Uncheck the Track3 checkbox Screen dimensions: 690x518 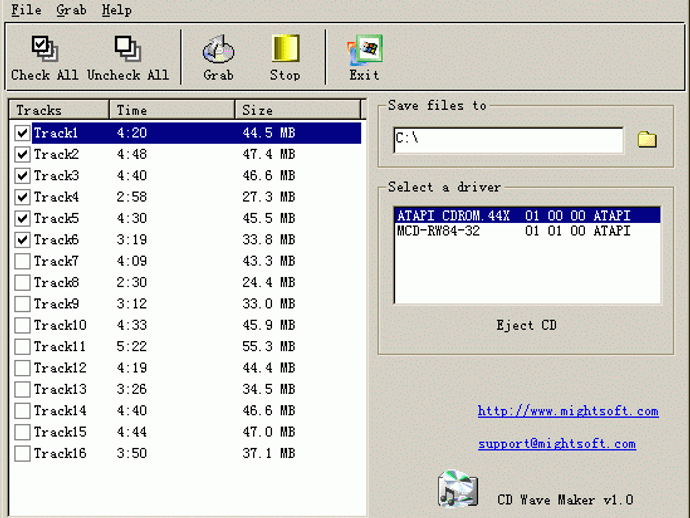(22, 176)
